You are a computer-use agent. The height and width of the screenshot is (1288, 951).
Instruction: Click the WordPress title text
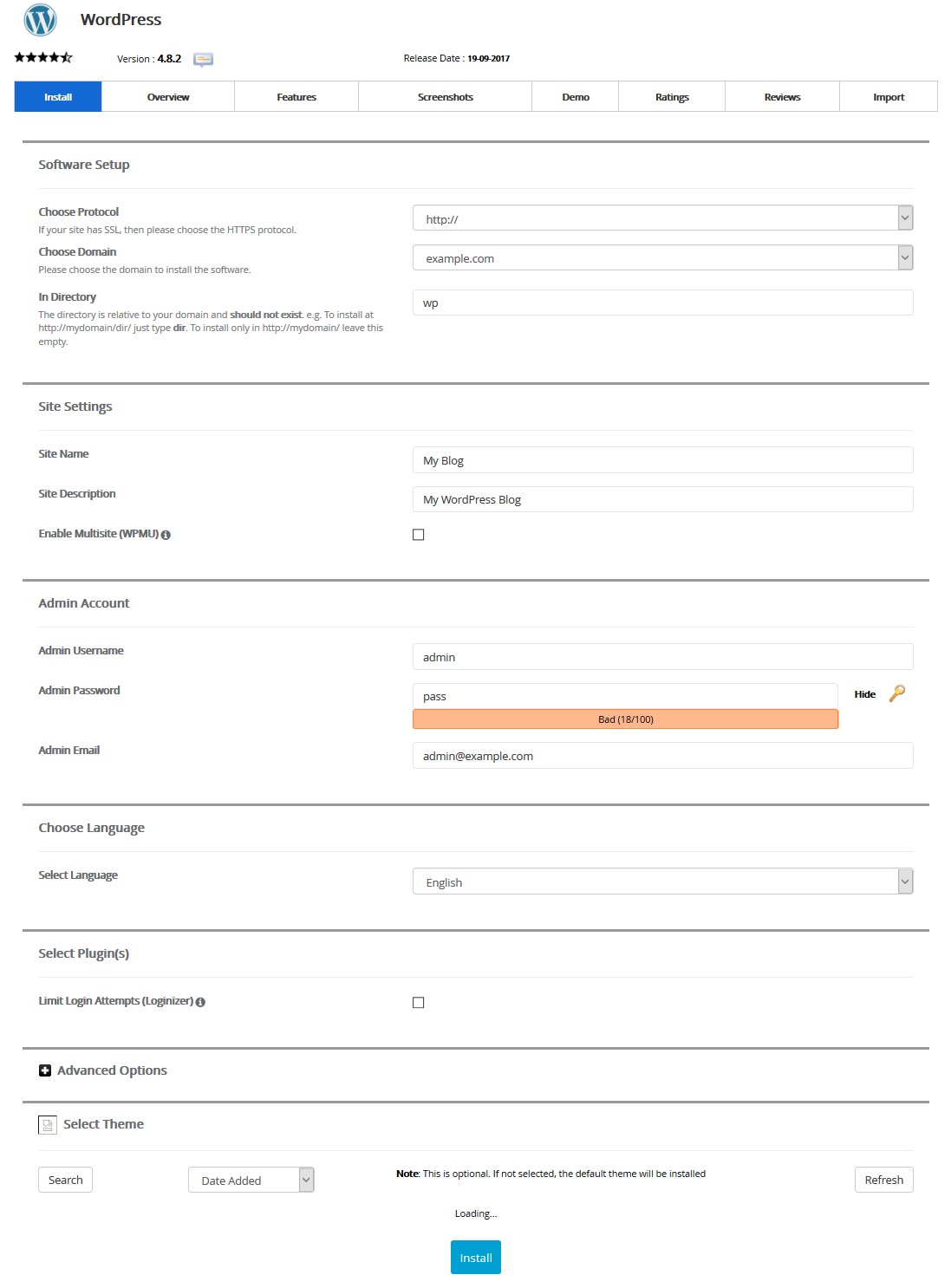121,19
